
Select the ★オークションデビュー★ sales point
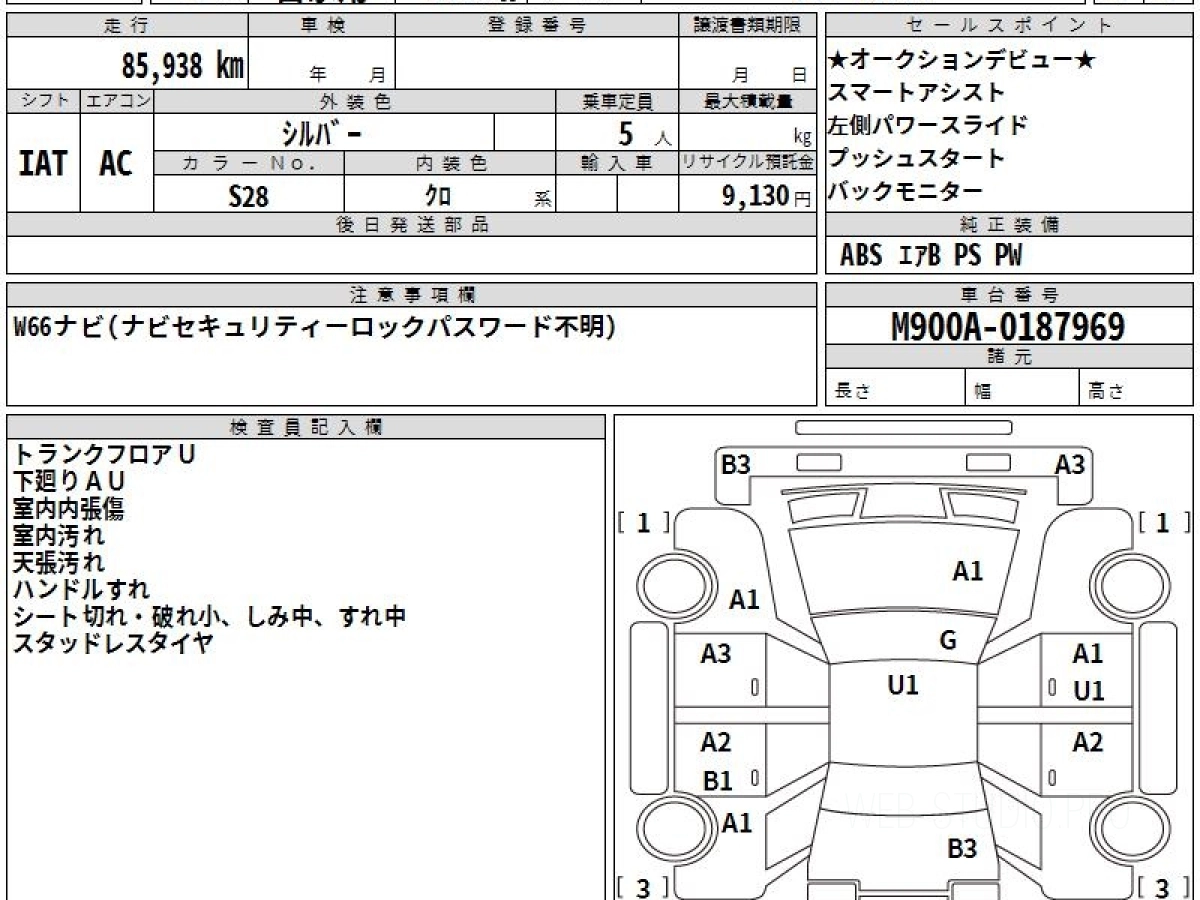[x=962, y=60]
